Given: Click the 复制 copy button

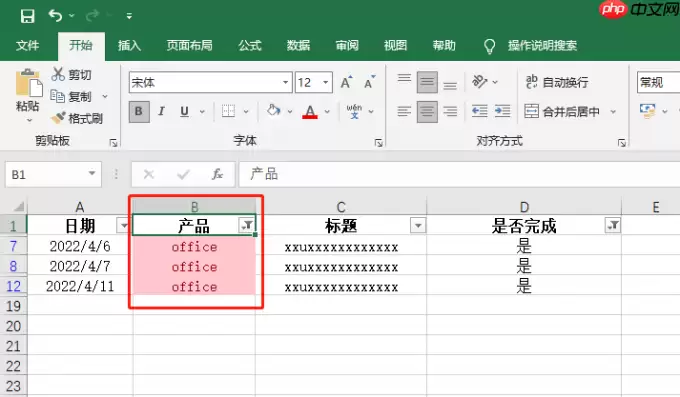Looking at the screenshot, I should [x=72, y=96].
